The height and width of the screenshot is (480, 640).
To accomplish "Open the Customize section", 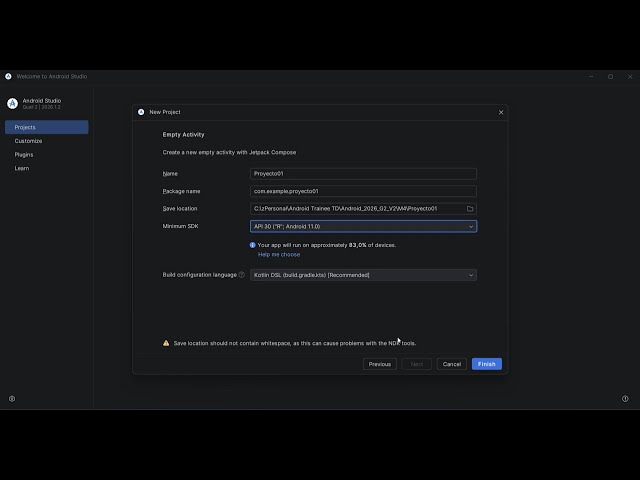I will (x=28, y=141).
